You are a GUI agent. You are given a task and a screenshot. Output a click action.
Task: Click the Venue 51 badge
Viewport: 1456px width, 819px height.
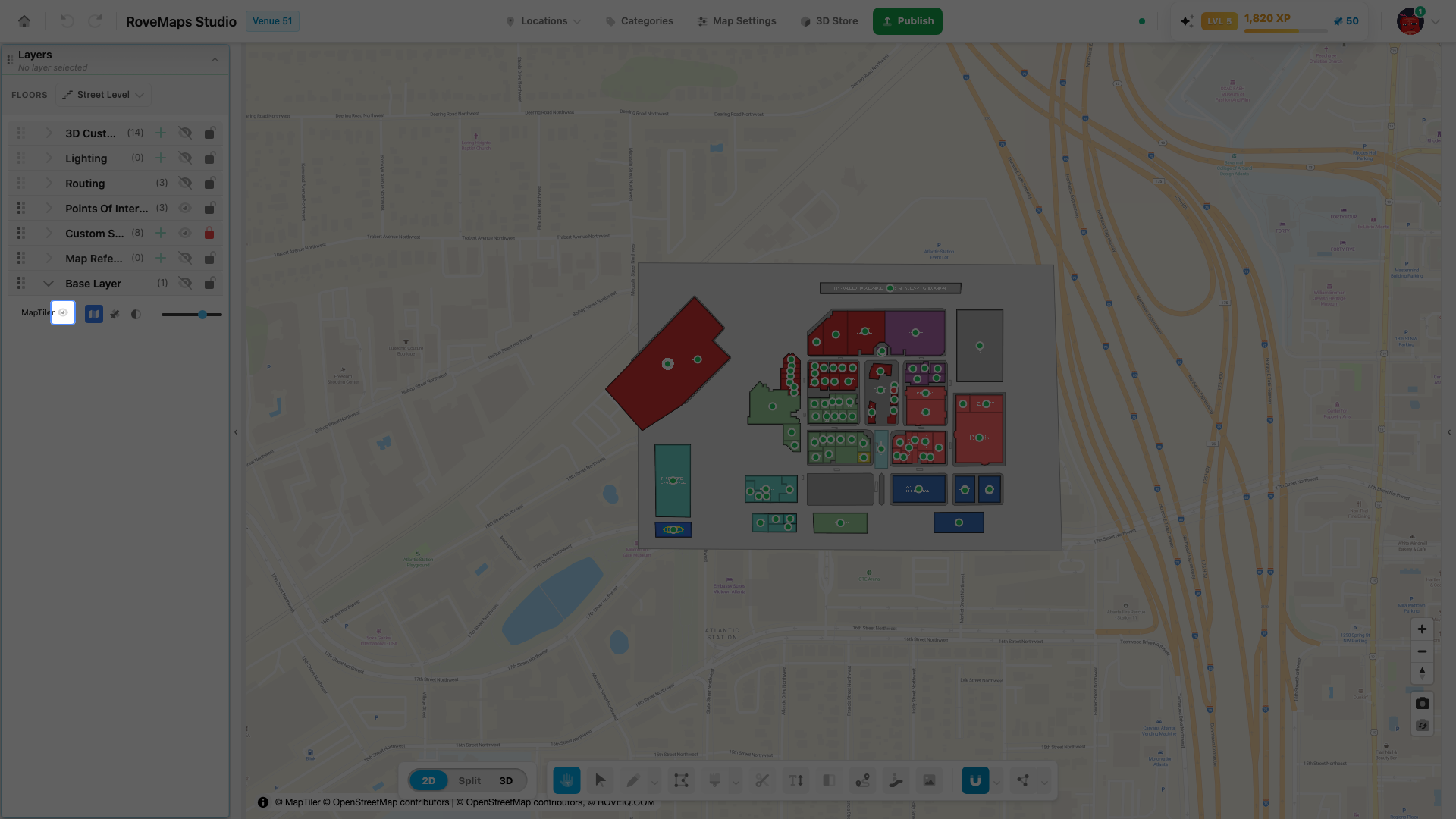tap(272, 21)
